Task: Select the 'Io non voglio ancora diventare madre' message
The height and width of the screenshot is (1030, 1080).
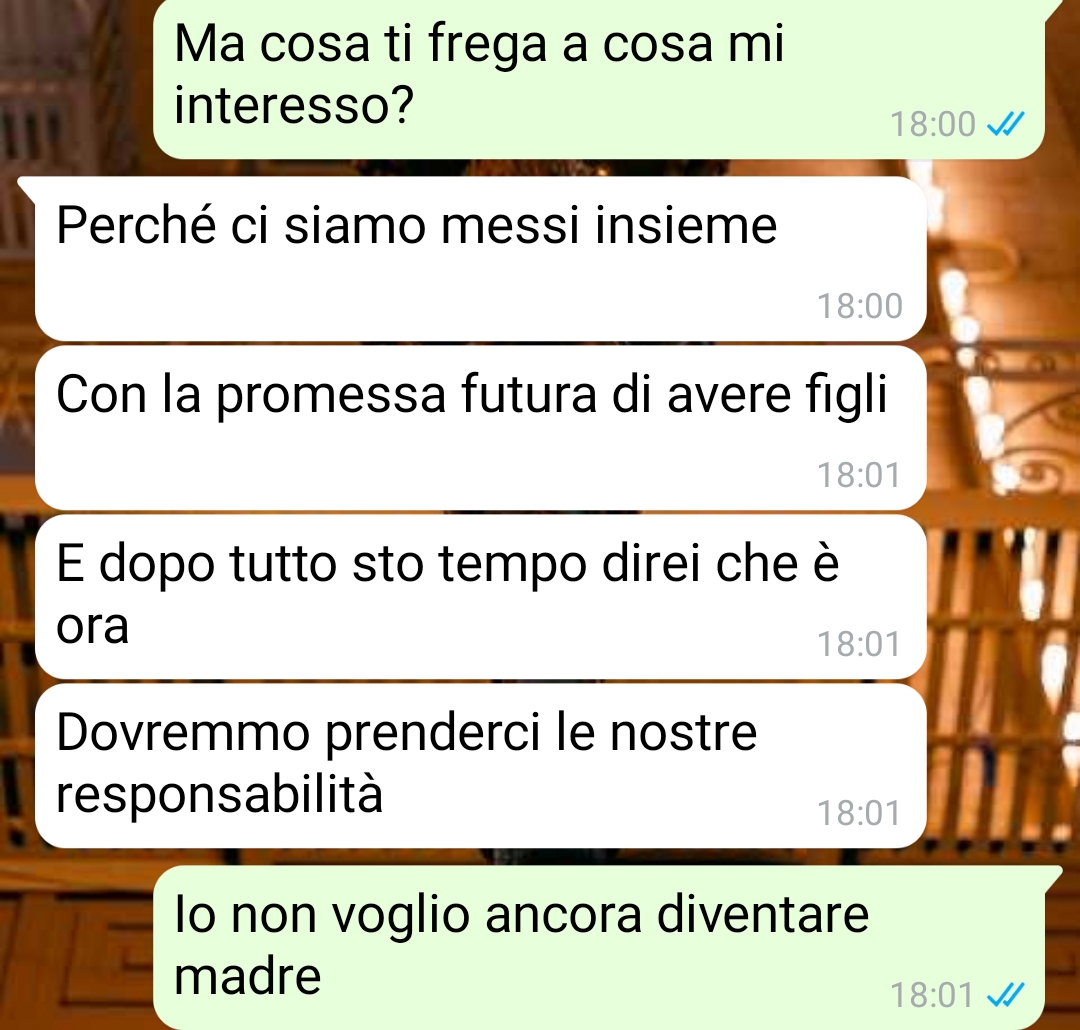Action: 598,948
